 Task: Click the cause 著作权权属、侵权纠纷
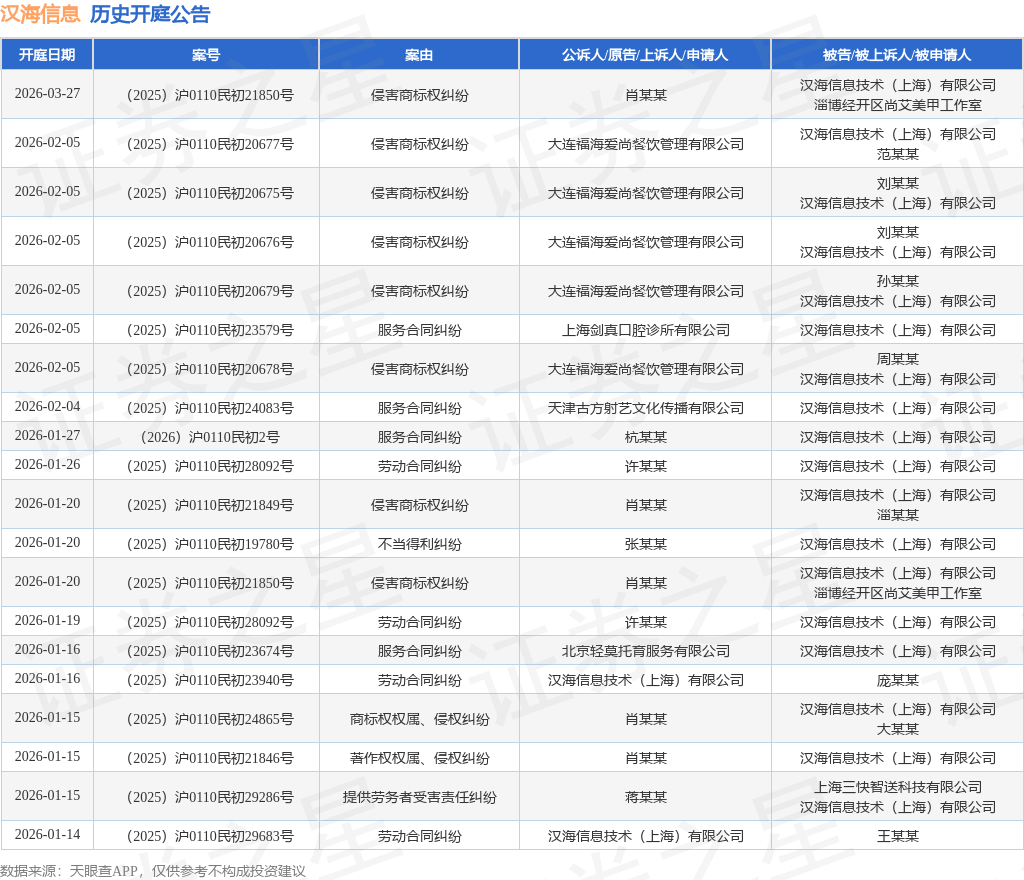pyautogui.click(x=419, y=759)
